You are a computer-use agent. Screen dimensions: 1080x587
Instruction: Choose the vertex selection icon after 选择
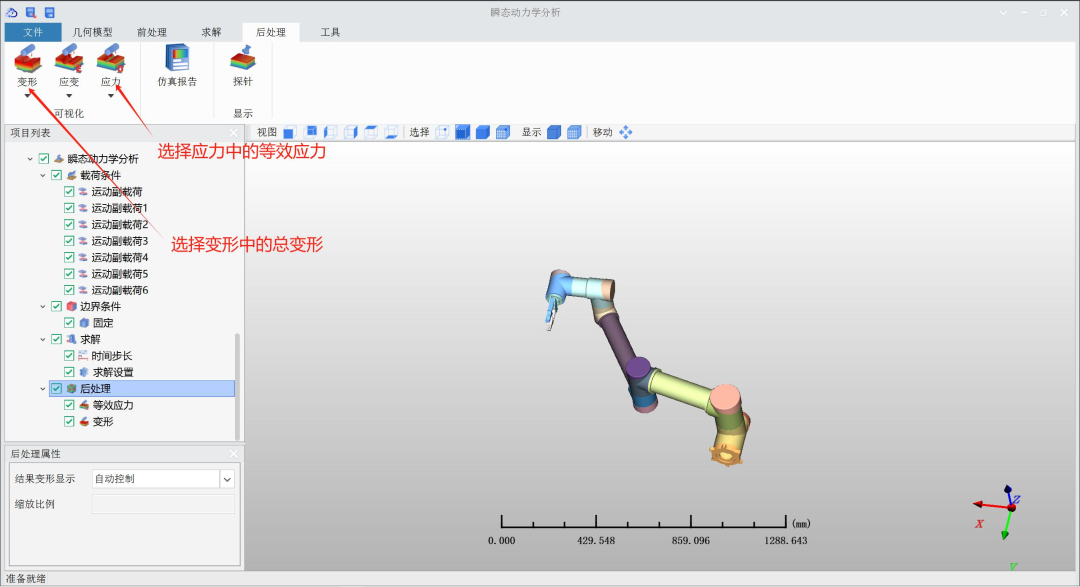tap(442, 132)
